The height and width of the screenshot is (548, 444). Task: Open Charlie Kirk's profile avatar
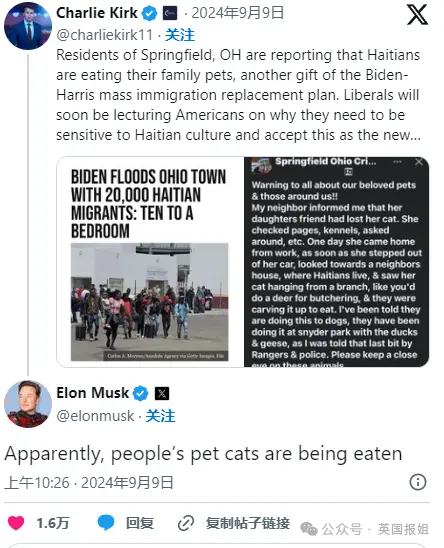(x=28, y=25)
